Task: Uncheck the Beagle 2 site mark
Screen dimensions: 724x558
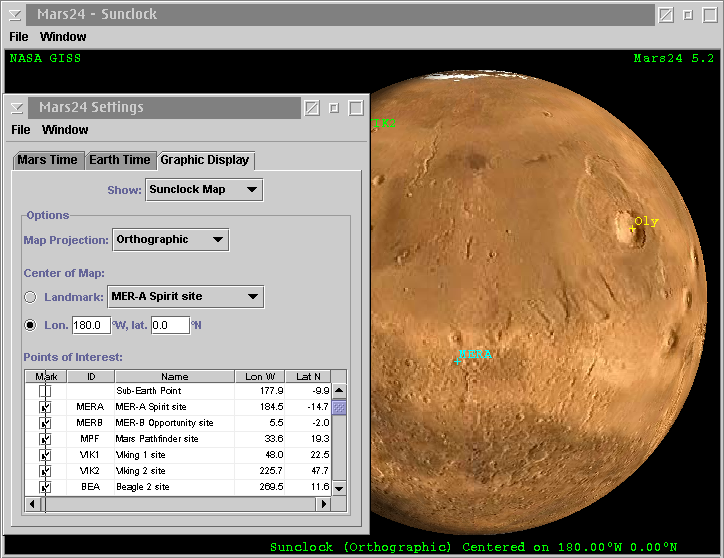Action: click(x=45, y=487)
